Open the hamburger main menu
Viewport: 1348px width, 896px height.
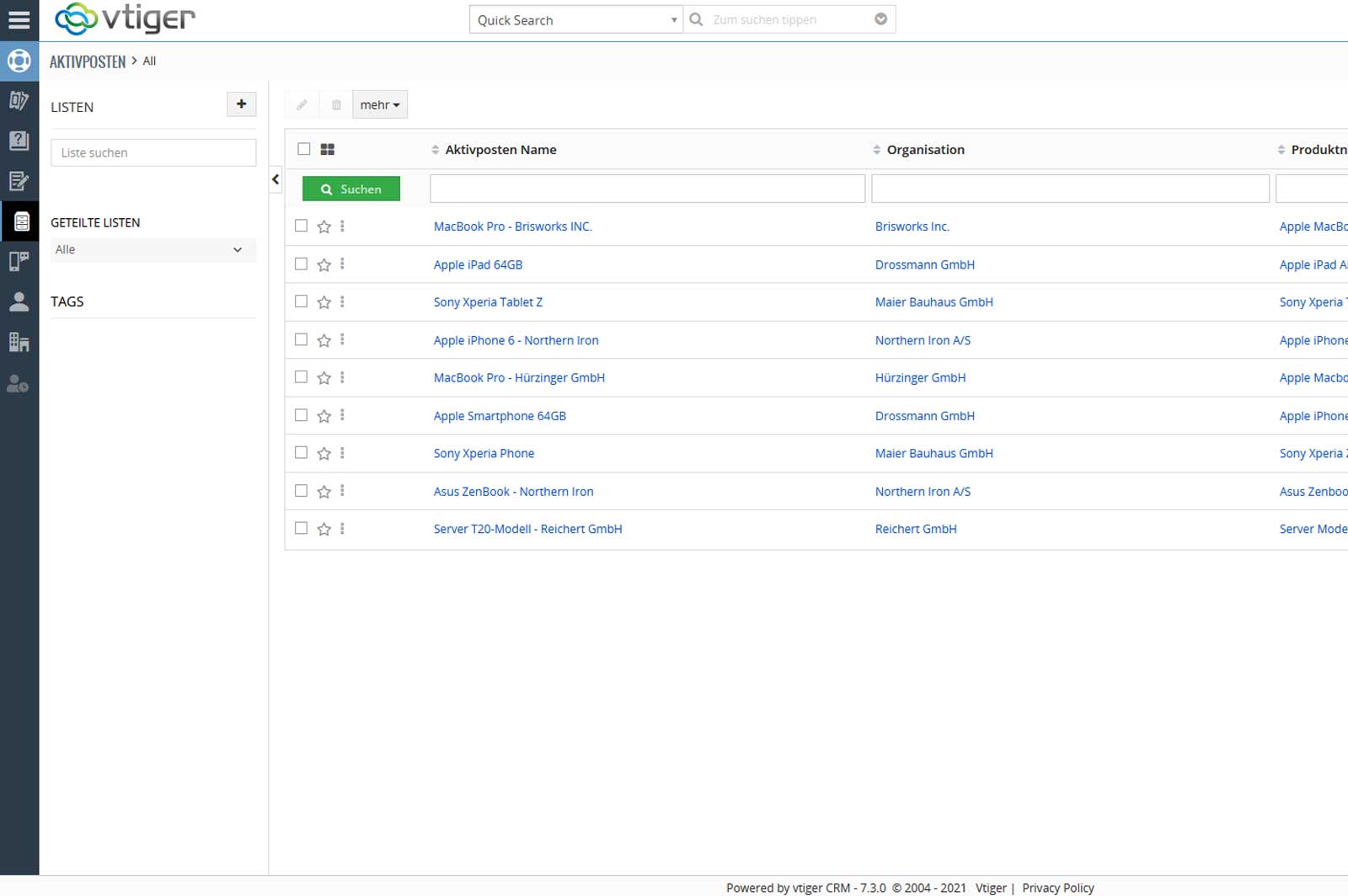pos(19,19)
